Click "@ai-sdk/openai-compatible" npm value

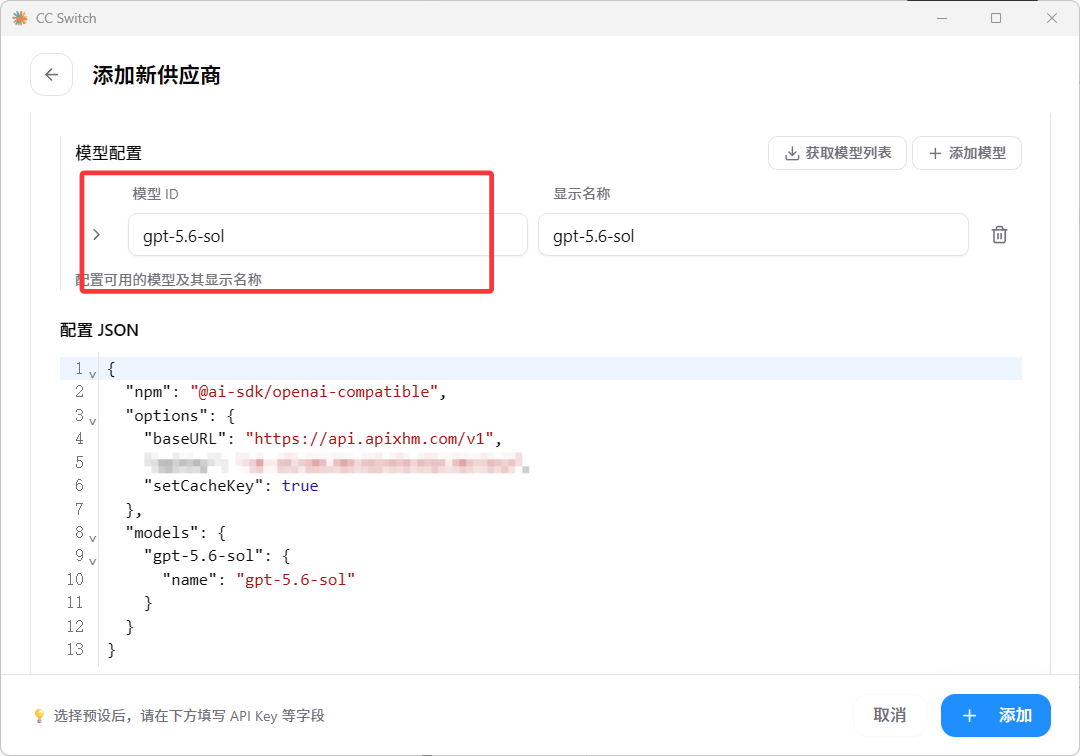314,392
